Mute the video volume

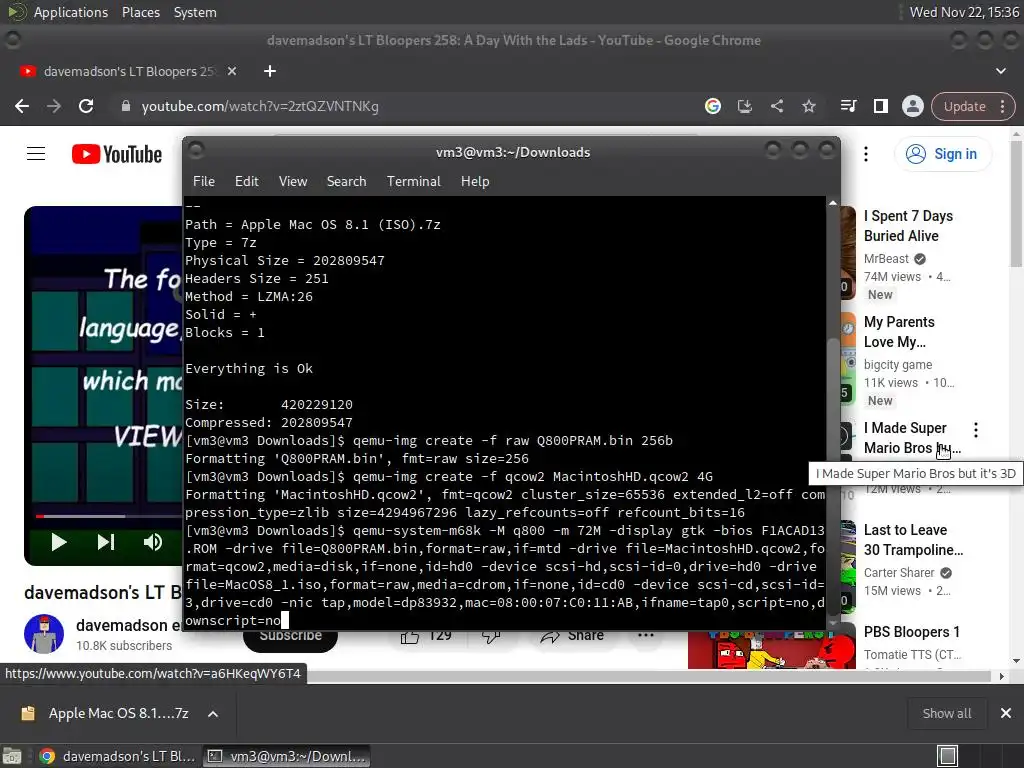[153, 542]
